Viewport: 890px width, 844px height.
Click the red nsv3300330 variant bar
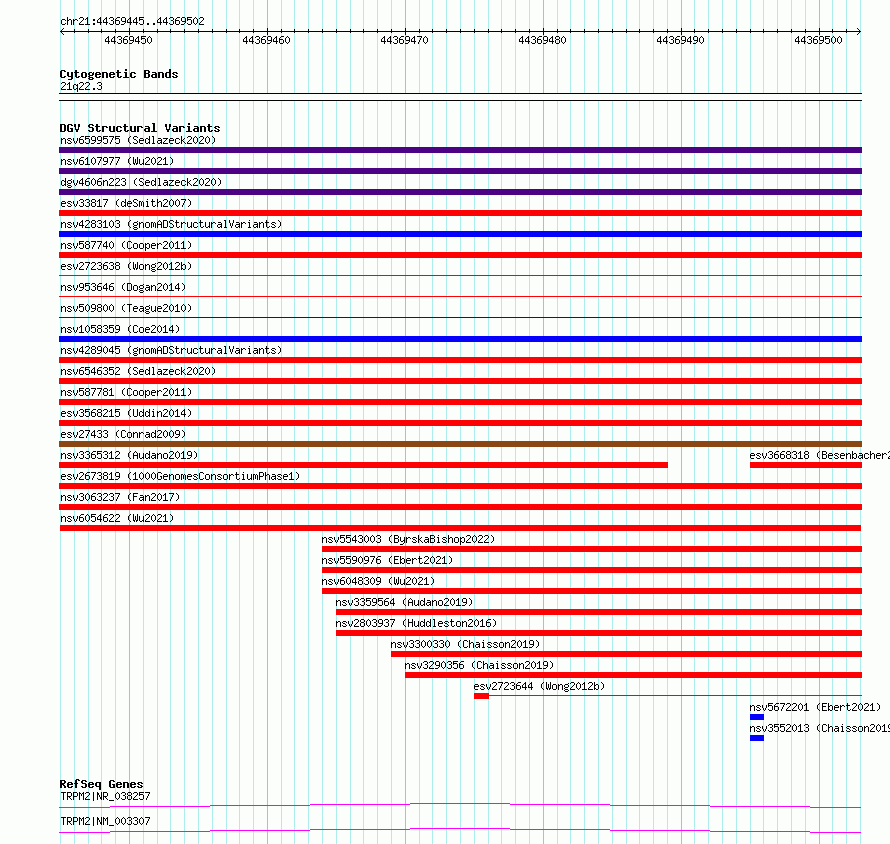click(627, 654)
